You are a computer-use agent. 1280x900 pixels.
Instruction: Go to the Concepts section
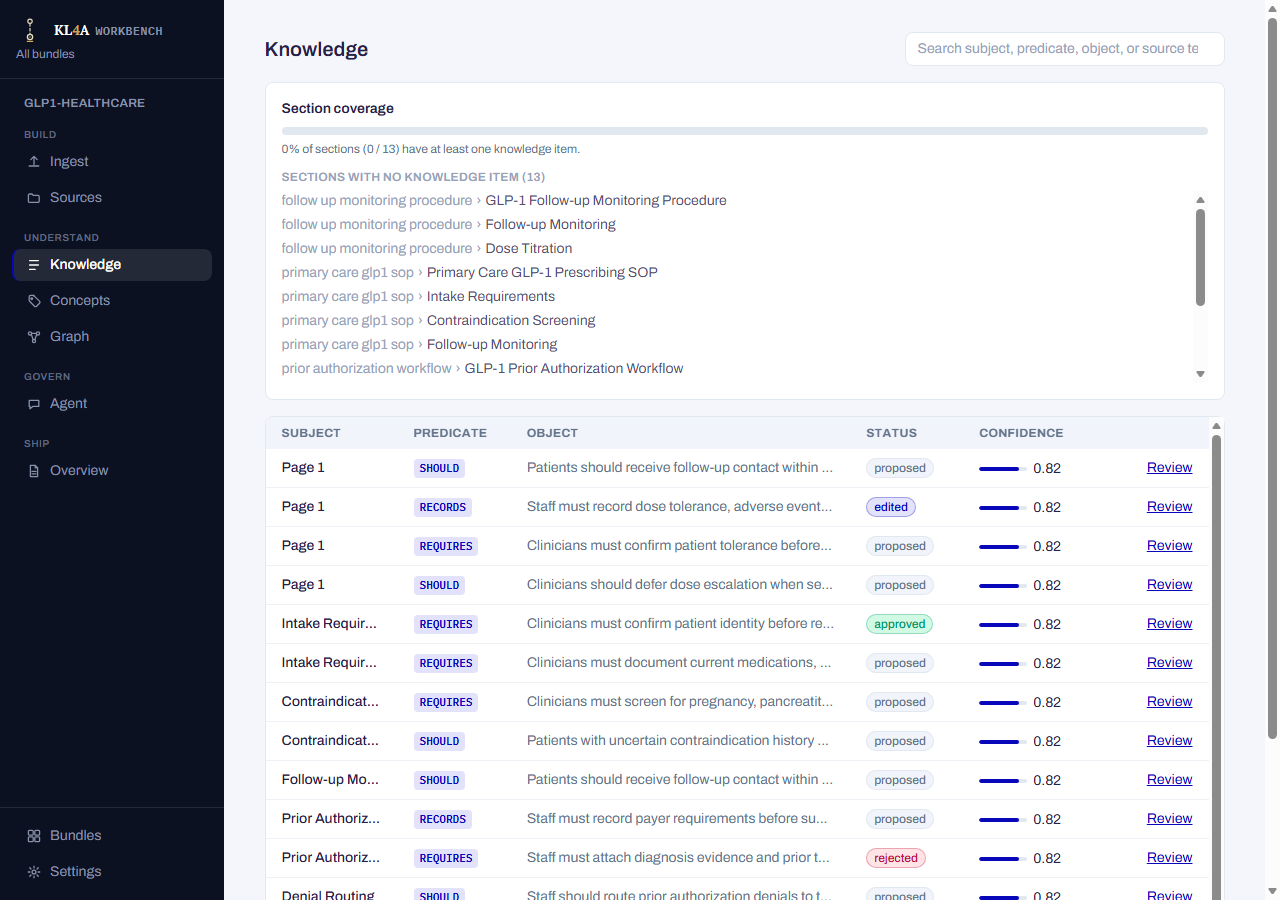(x=112, y=300)
